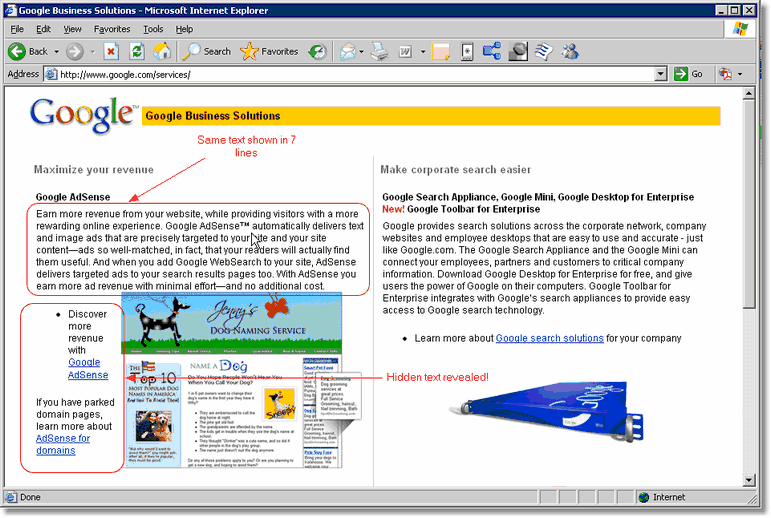
Task: Open the File menu
Action: (17, 29)
